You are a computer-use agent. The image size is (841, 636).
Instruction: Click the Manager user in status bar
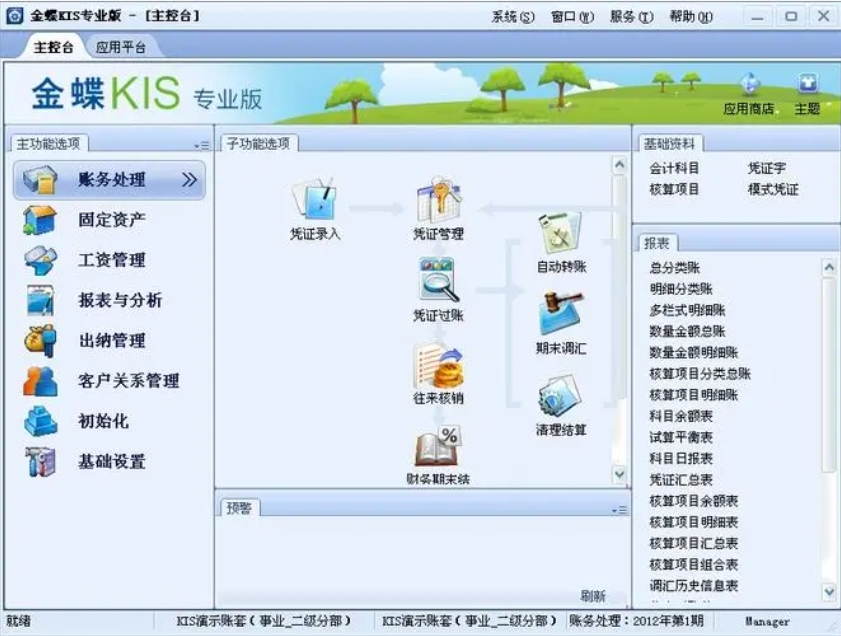767,622
